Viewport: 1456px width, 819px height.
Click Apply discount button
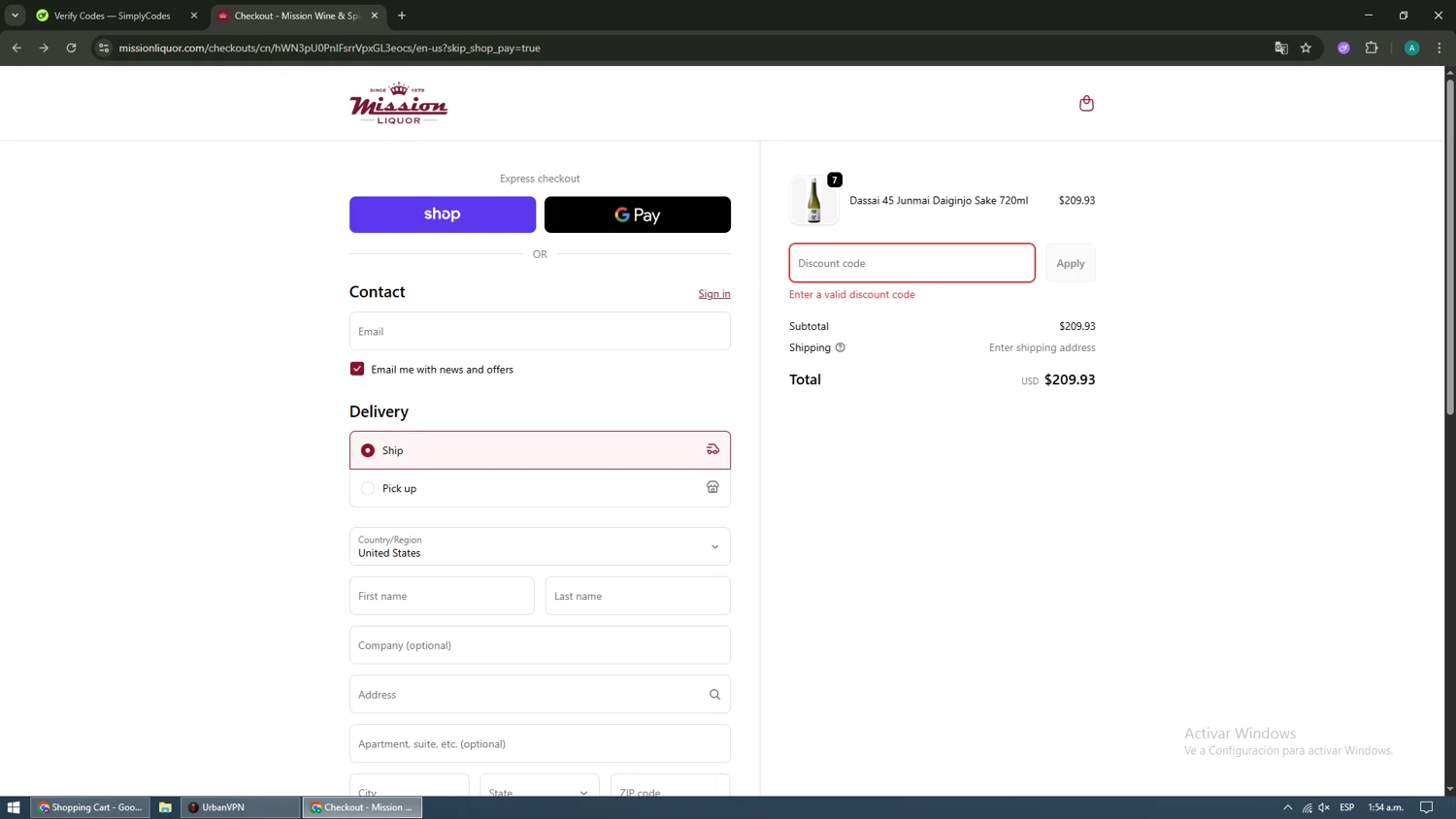1071,263
